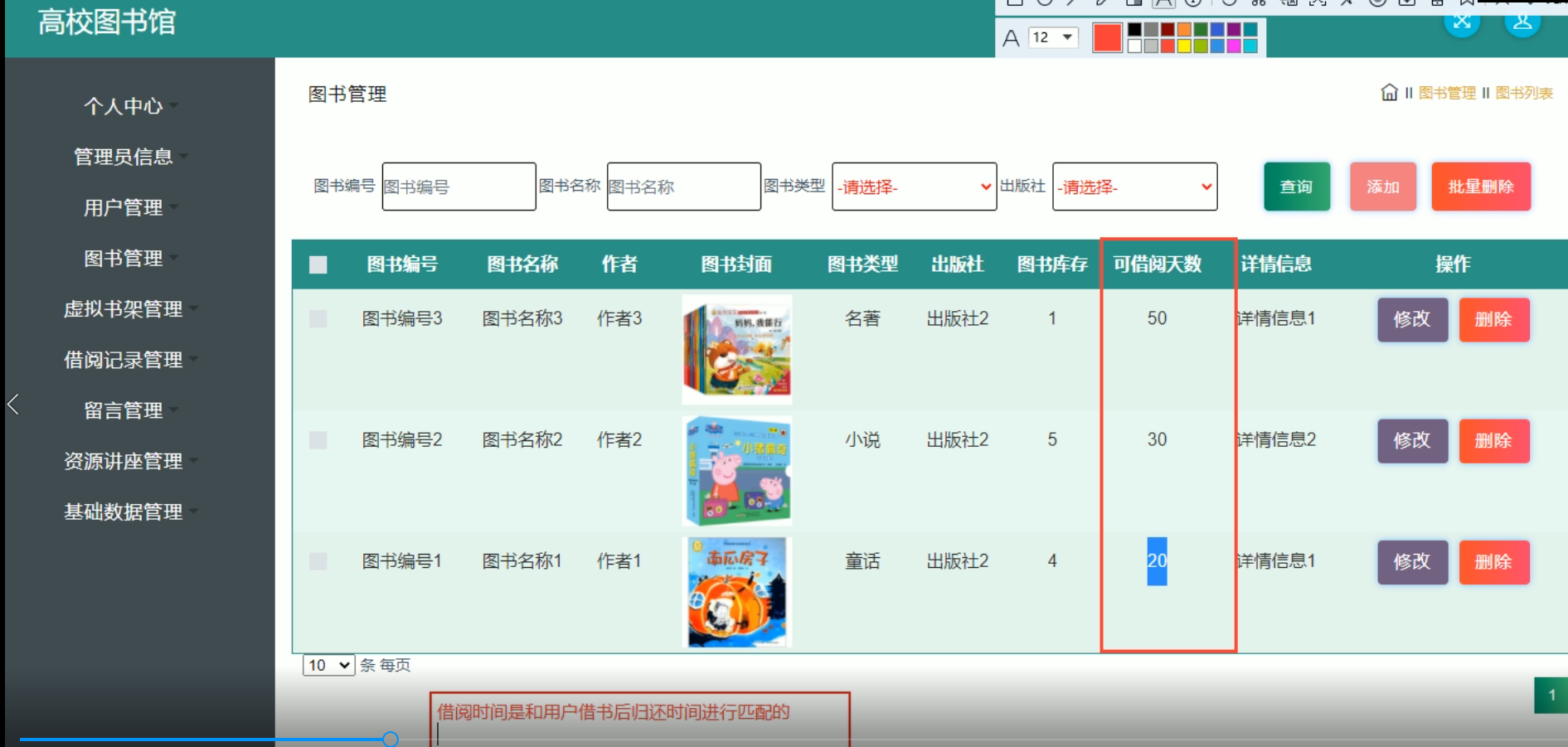
Task: Open the 出版社 请选择 dropdown
Action: click(1134, 187)
